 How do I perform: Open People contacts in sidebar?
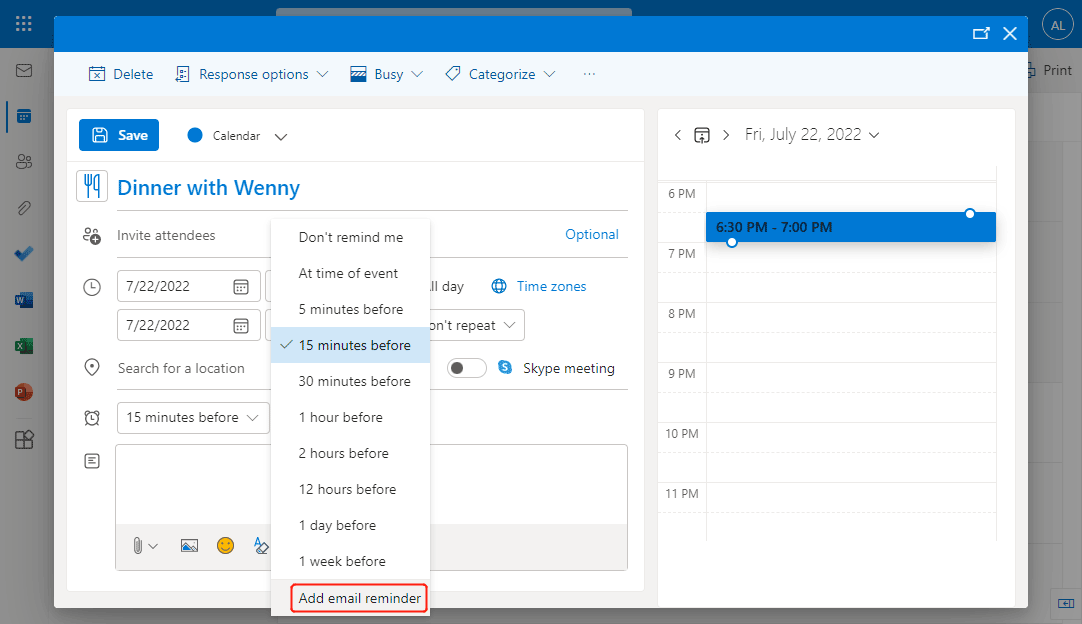tap(24, 162)
